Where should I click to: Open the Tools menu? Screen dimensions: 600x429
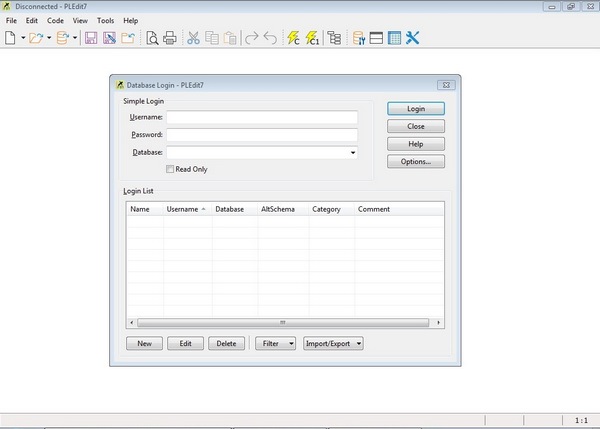pyautogui.click(x=105, y=21)
